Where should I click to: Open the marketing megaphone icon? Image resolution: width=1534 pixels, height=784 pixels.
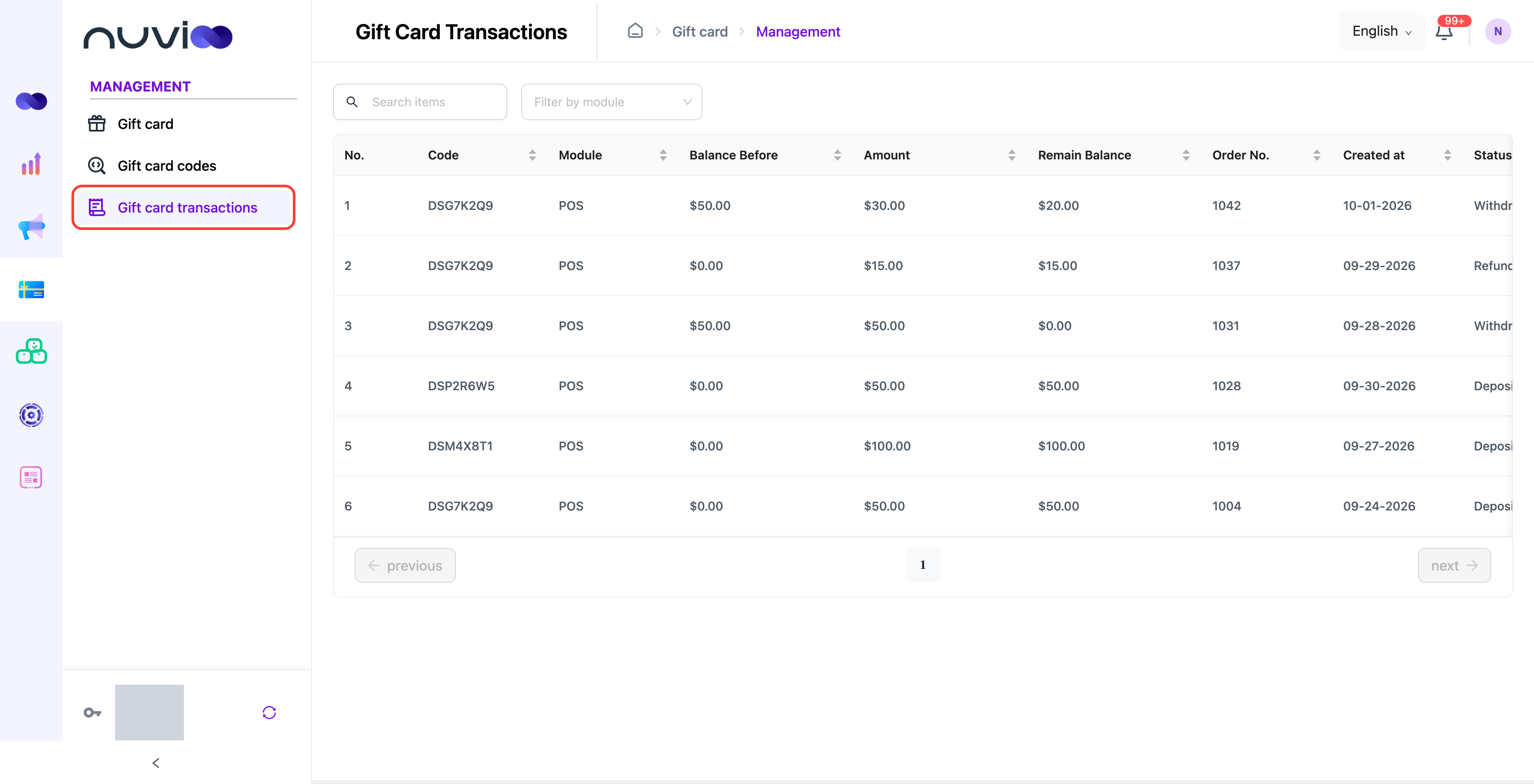click(31, 227)
